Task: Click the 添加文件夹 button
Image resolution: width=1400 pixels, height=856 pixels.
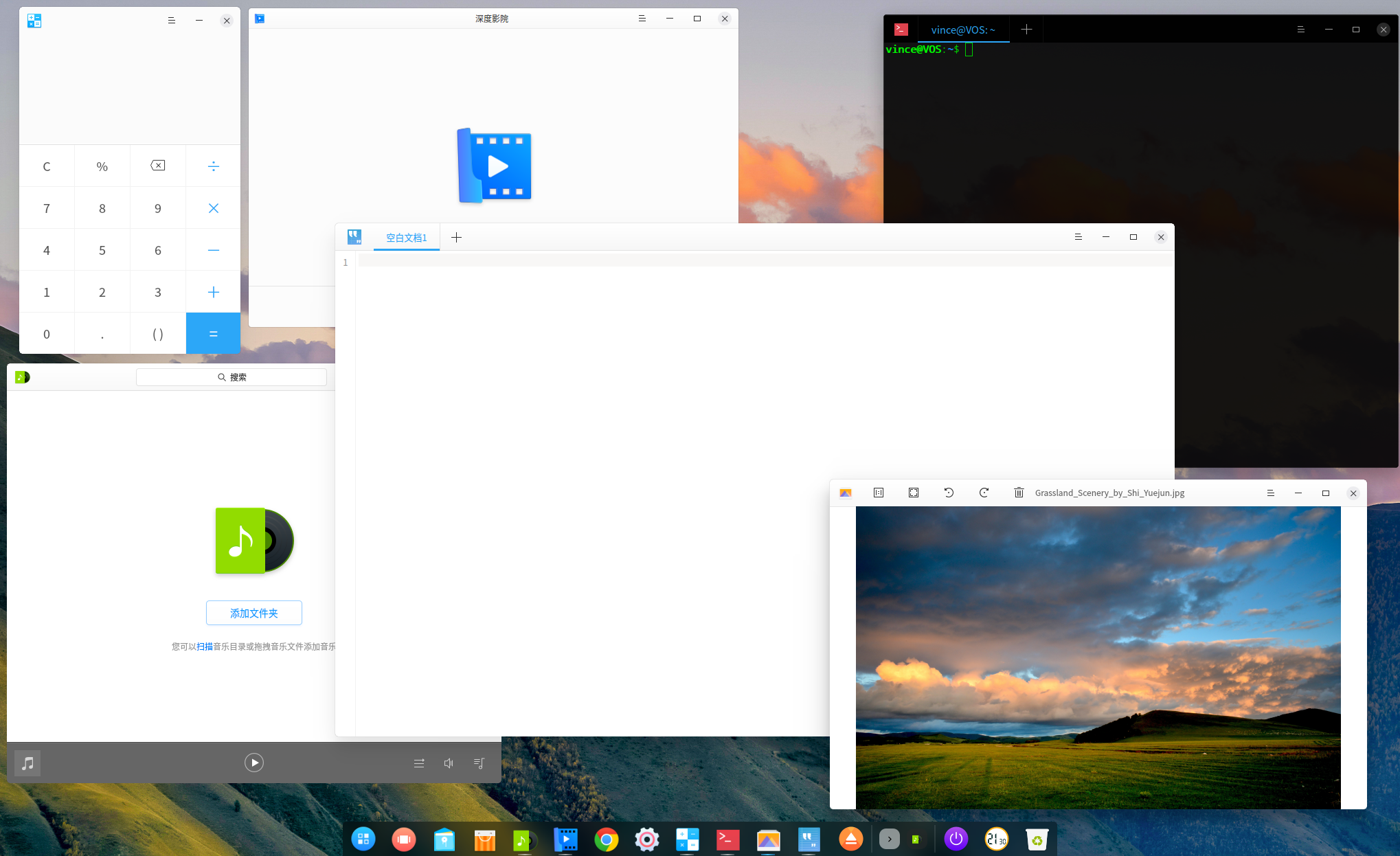Action: [x=254, y=613]
